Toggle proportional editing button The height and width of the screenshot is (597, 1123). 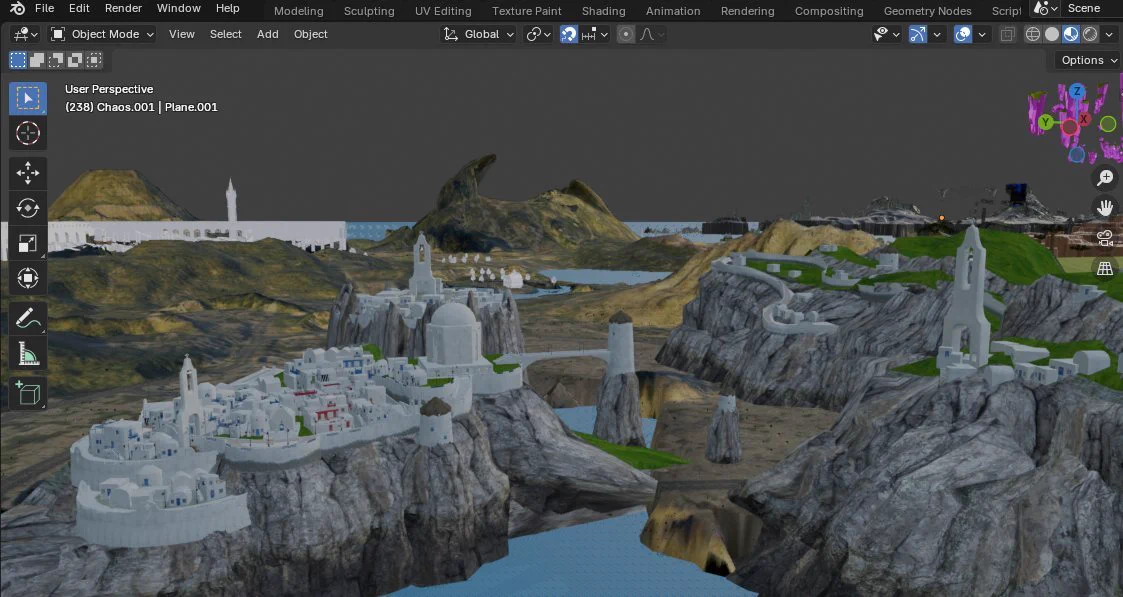(626, 34)
